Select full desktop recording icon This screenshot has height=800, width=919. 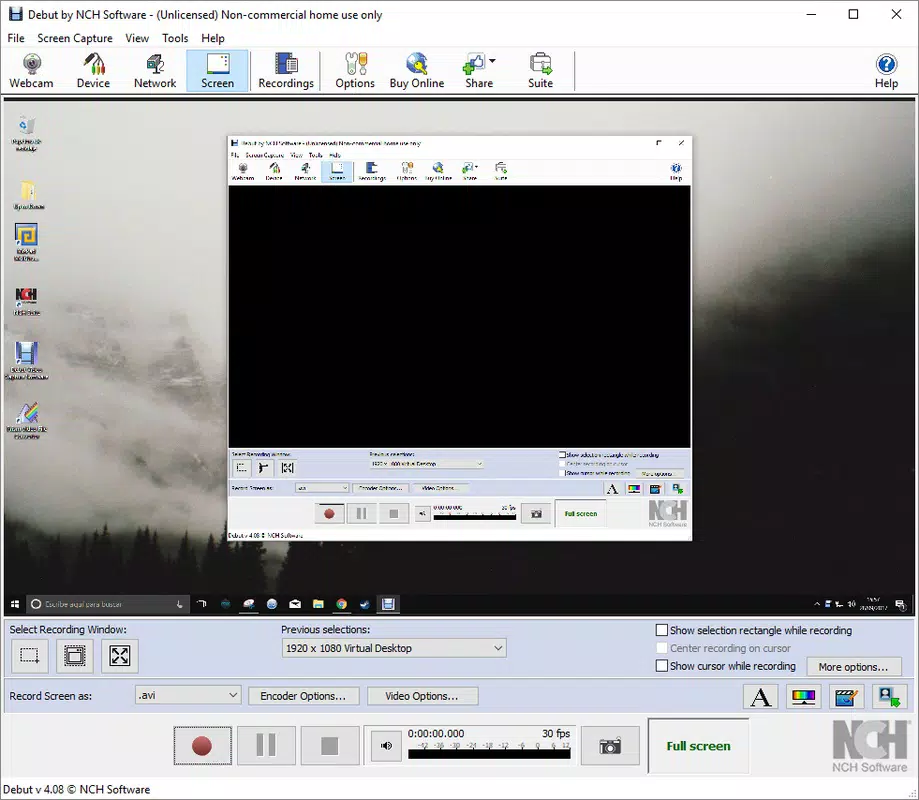[120, 655]
